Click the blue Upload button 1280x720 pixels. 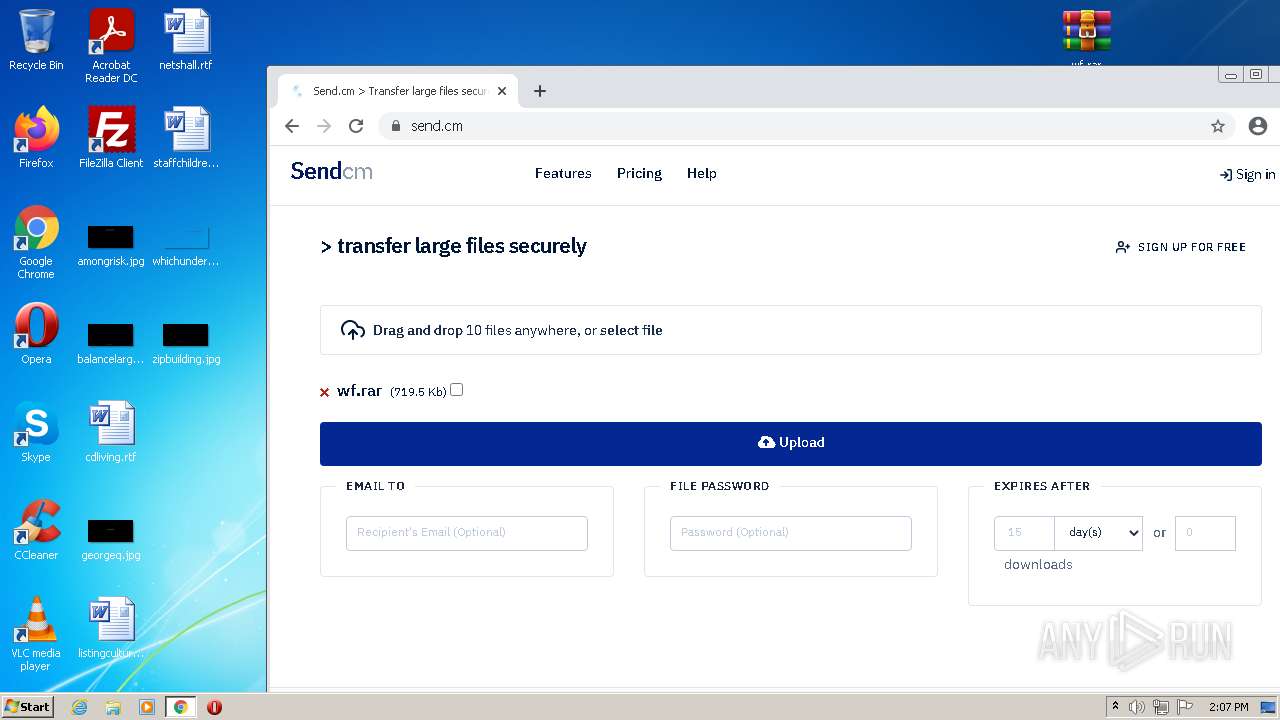tap(791, 443)
